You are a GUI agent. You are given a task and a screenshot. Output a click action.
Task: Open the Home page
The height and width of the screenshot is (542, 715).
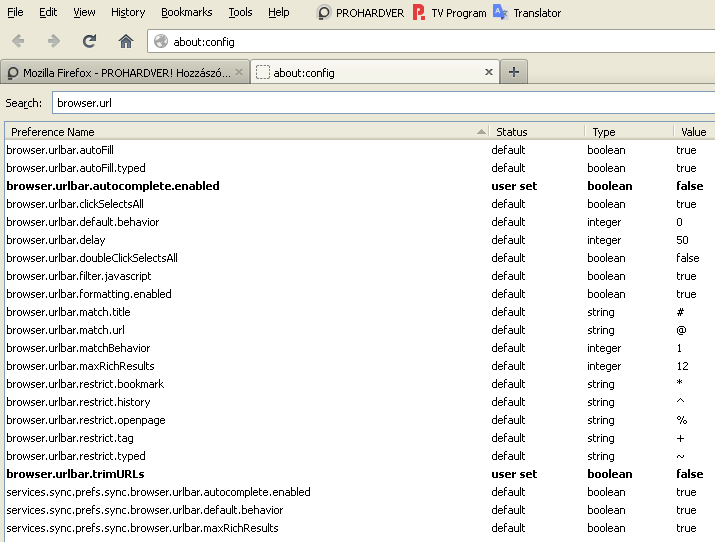pos(126,41)
